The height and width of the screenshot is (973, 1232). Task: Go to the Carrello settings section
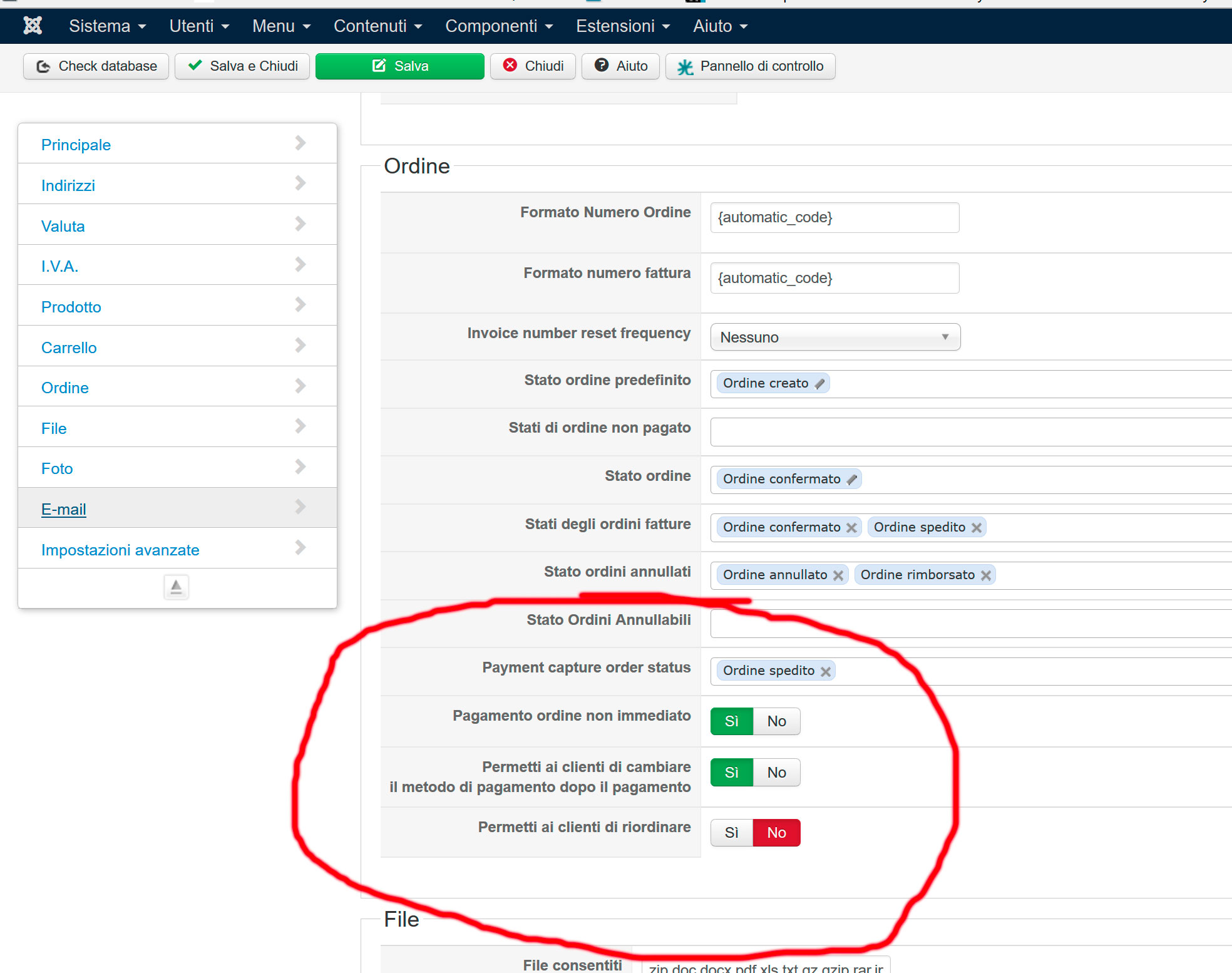[69, 347]
